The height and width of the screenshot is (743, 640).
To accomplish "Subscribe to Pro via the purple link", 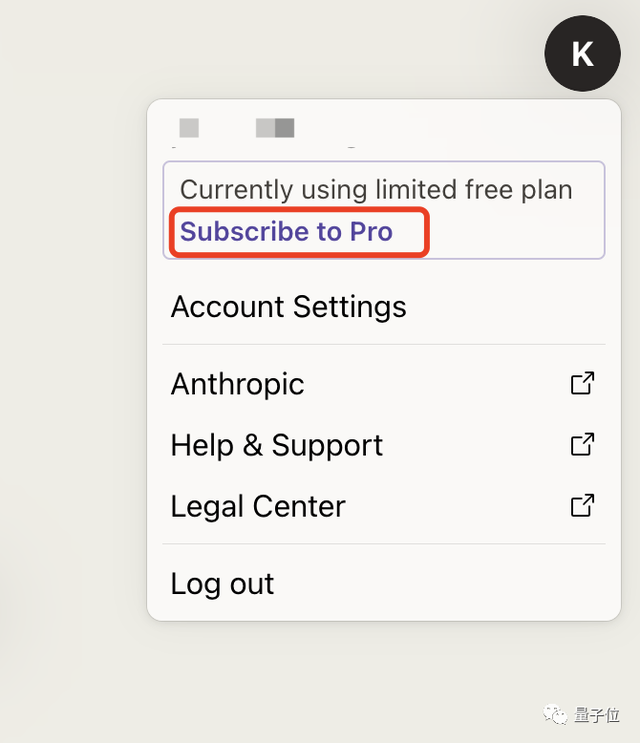I will coord(286,232).
